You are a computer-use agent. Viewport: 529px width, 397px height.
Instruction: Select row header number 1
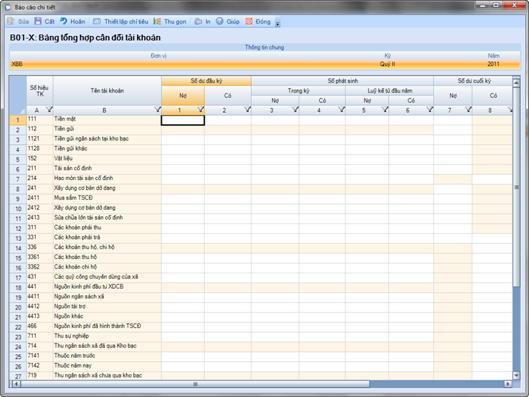(x=18, y=120)
